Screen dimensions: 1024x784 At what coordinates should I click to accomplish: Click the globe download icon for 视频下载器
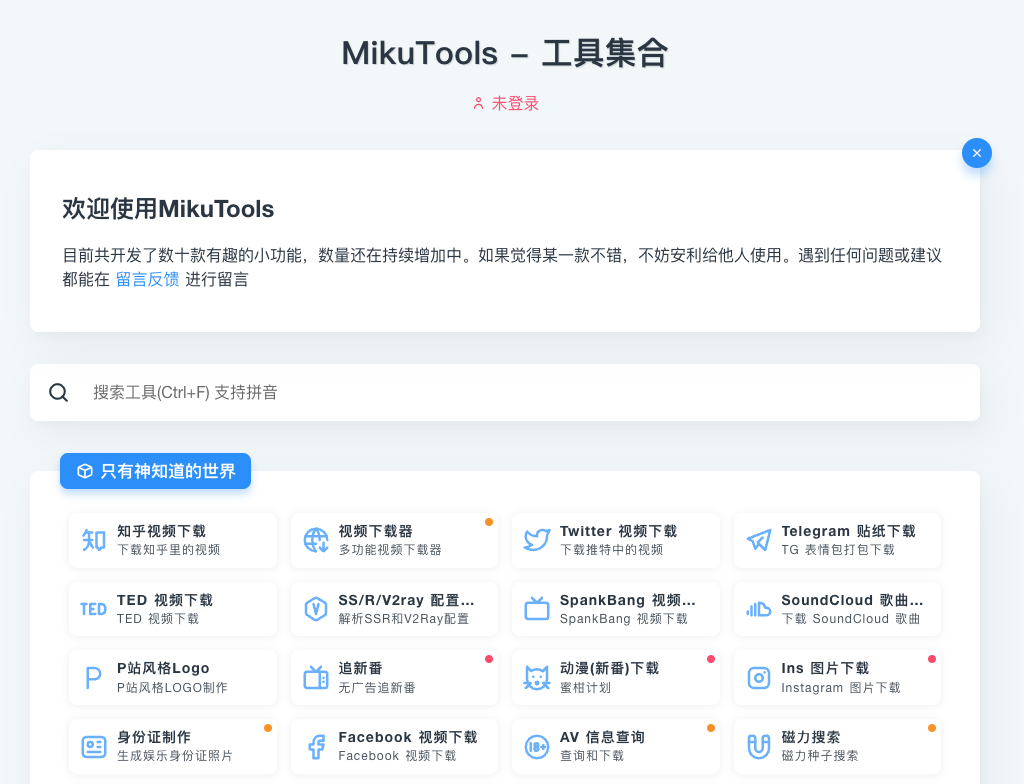[x=316, y=540]
